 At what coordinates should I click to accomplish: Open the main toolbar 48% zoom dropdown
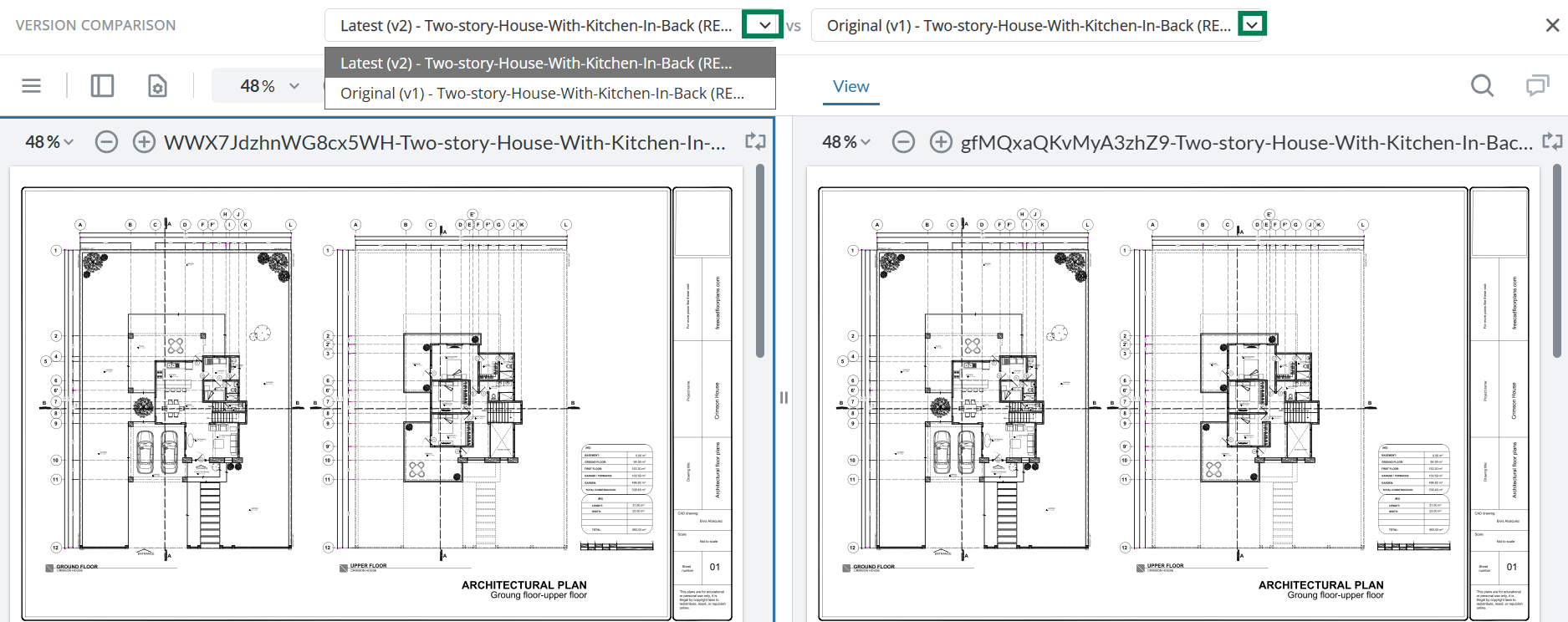269,86
